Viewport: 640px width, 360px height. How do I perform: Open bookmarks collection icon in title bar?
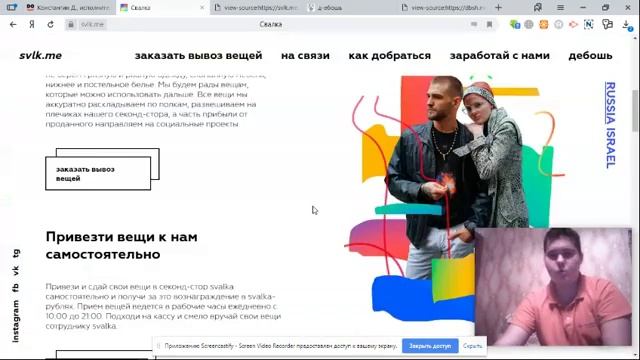coord(538,7)
